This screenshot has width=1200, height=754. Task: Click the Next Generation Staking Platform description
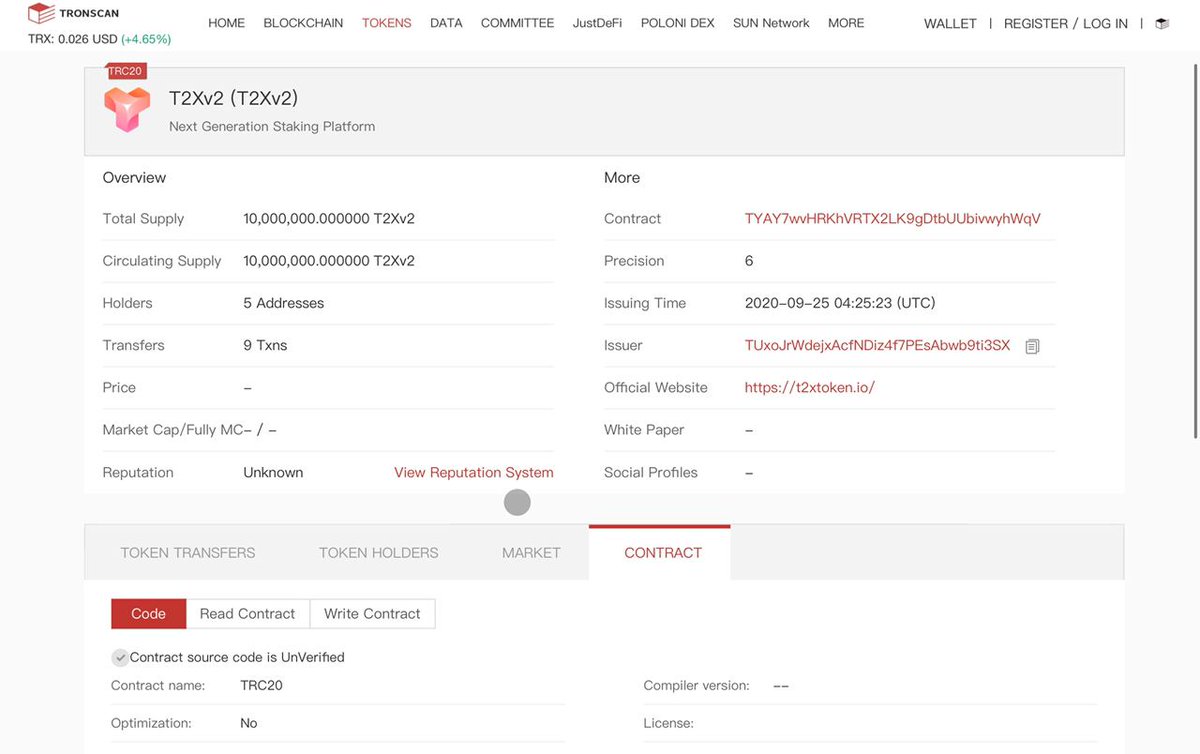tap(272, 127)
